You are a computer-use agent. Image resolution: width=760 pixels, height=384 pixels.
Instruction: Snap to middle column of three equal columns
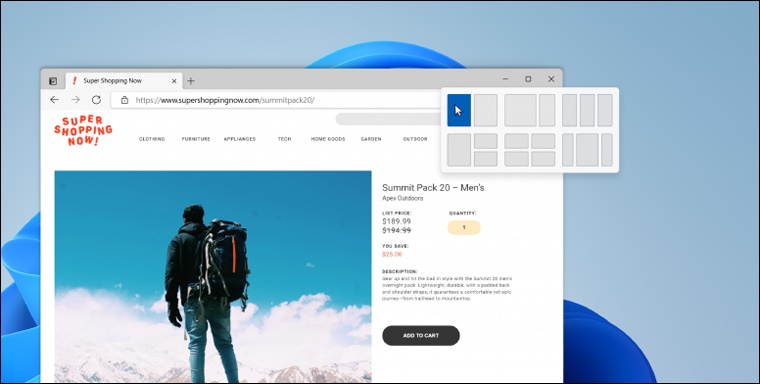[587, 110]
